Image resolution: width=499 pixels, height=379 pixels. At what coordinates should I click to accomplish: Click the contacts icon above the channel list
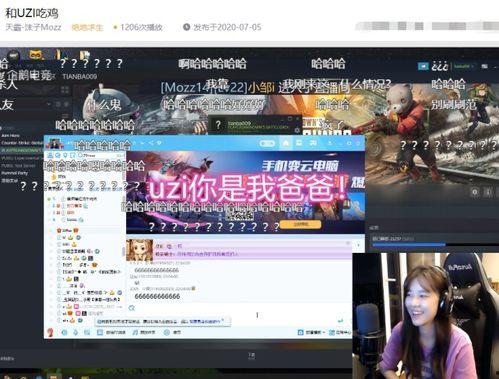pos(50,155)
